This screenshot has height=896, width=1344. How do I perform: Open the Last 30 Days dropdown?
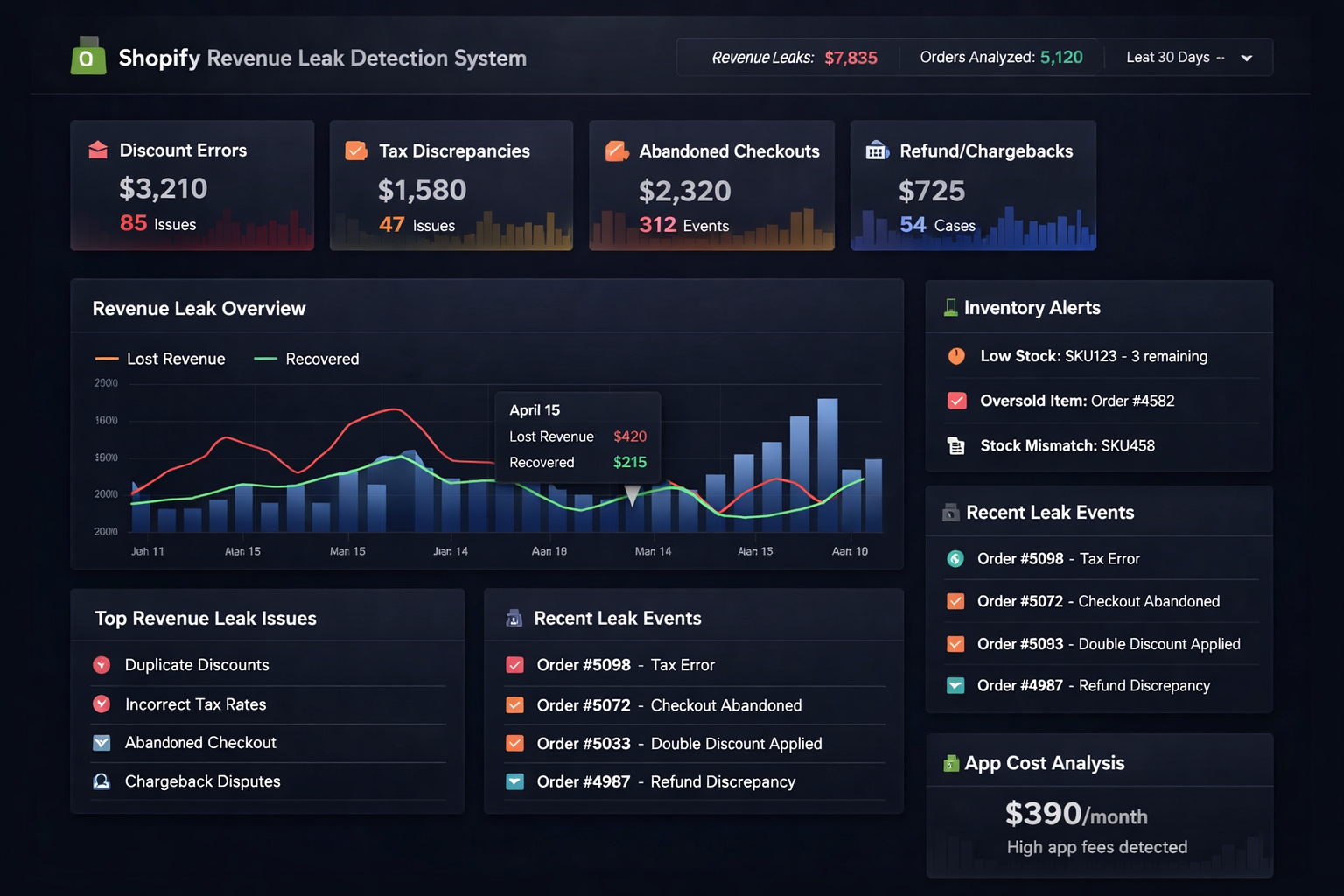(1190, 57)
